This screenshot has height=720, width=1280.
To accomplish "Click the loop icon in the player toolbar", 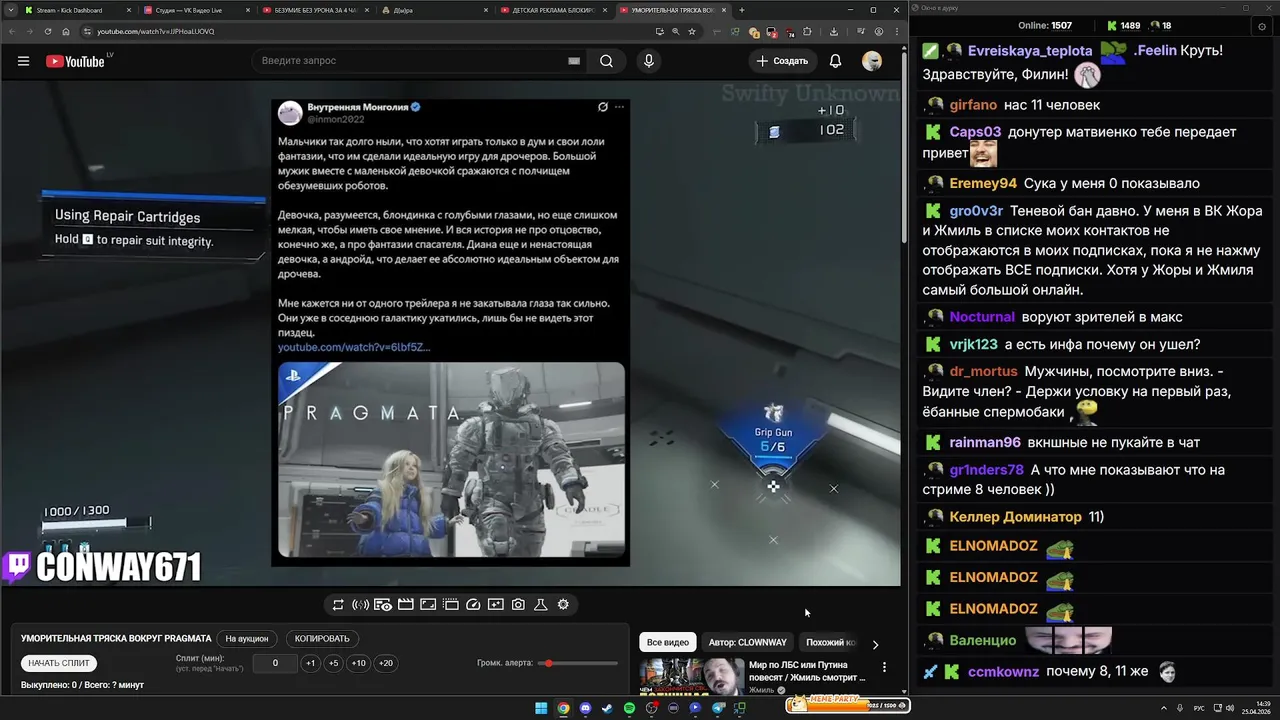I will (x=338, y=604).
